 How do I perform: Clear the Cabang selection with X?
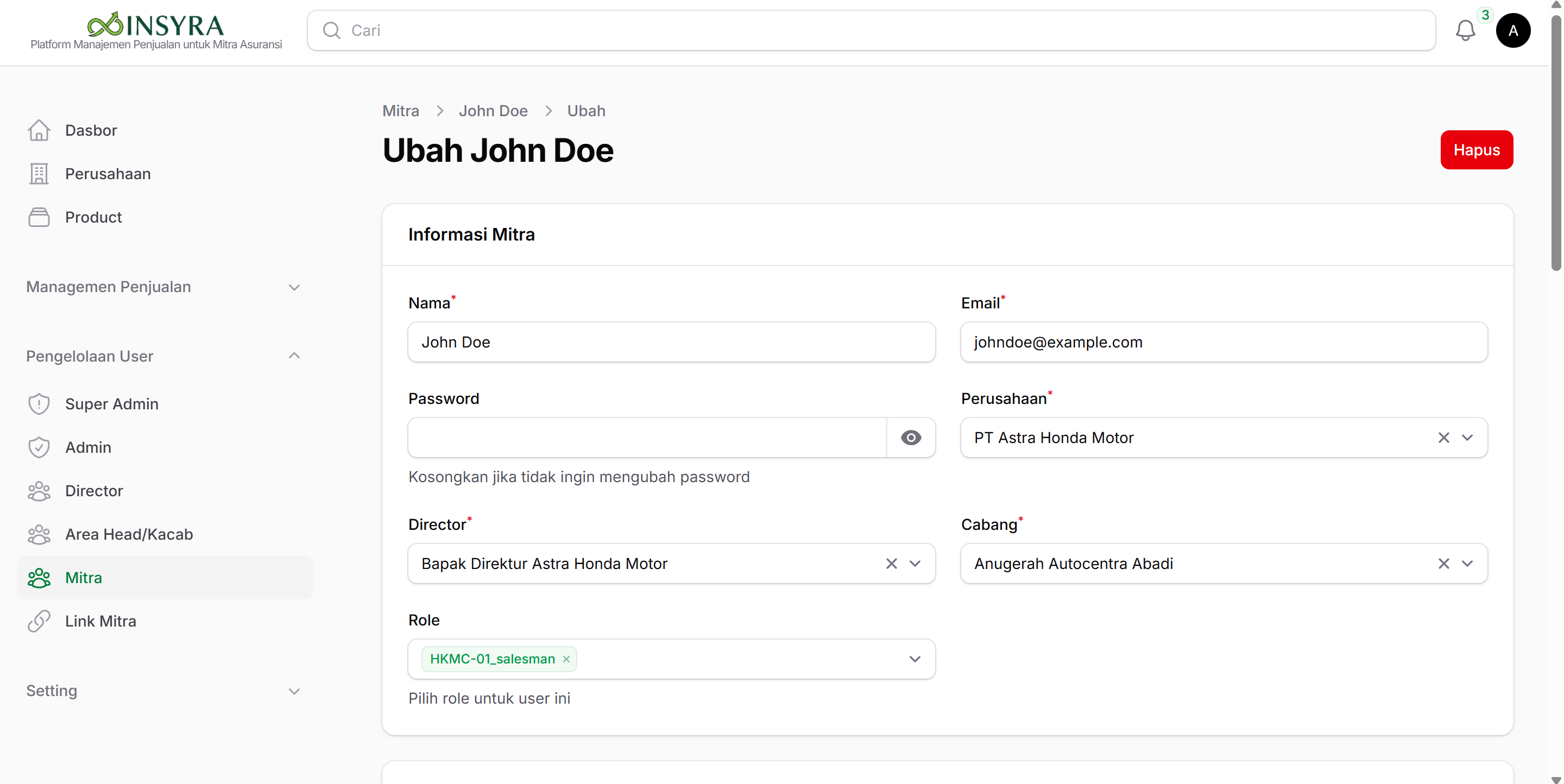1444,564
